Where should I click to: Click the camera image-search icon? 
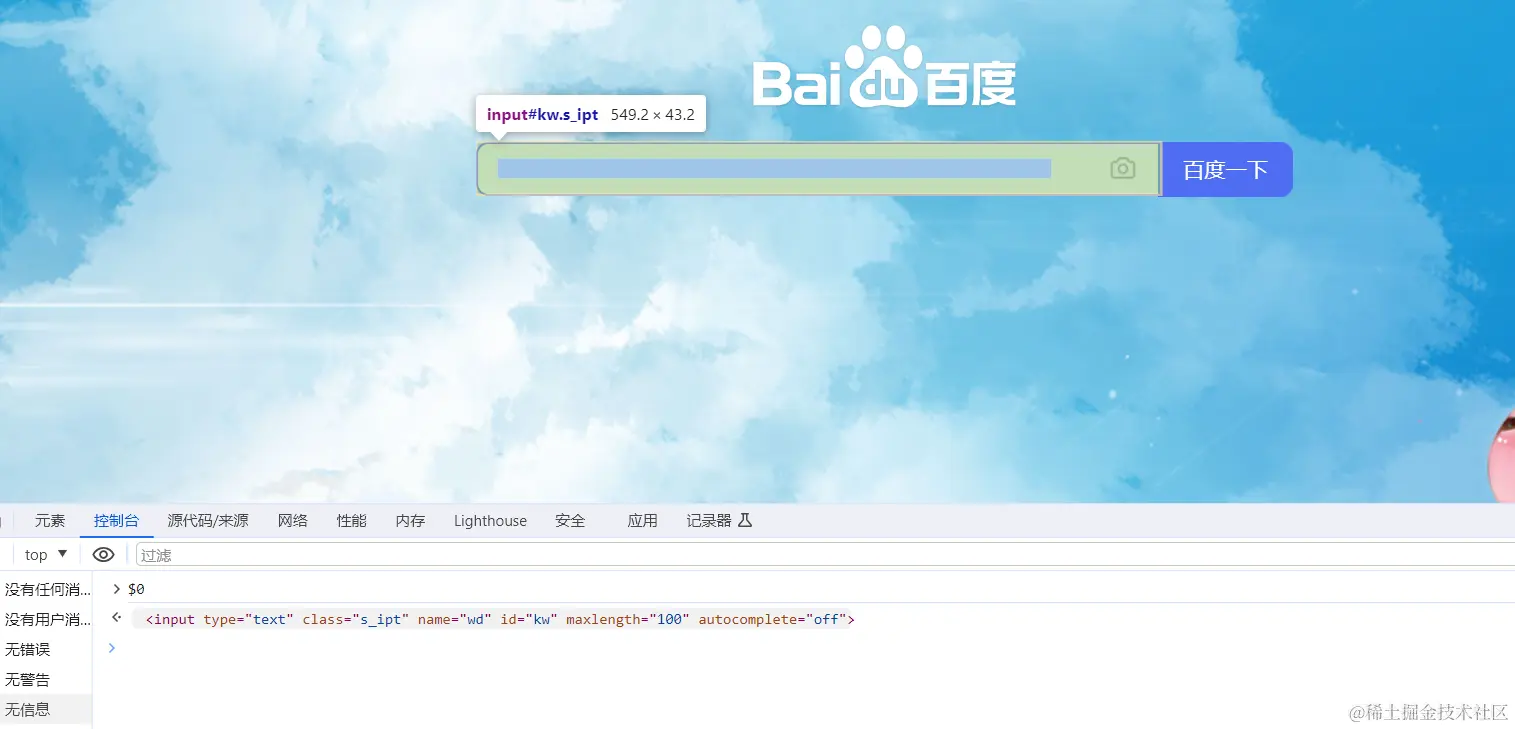[x=1123, y=168]
